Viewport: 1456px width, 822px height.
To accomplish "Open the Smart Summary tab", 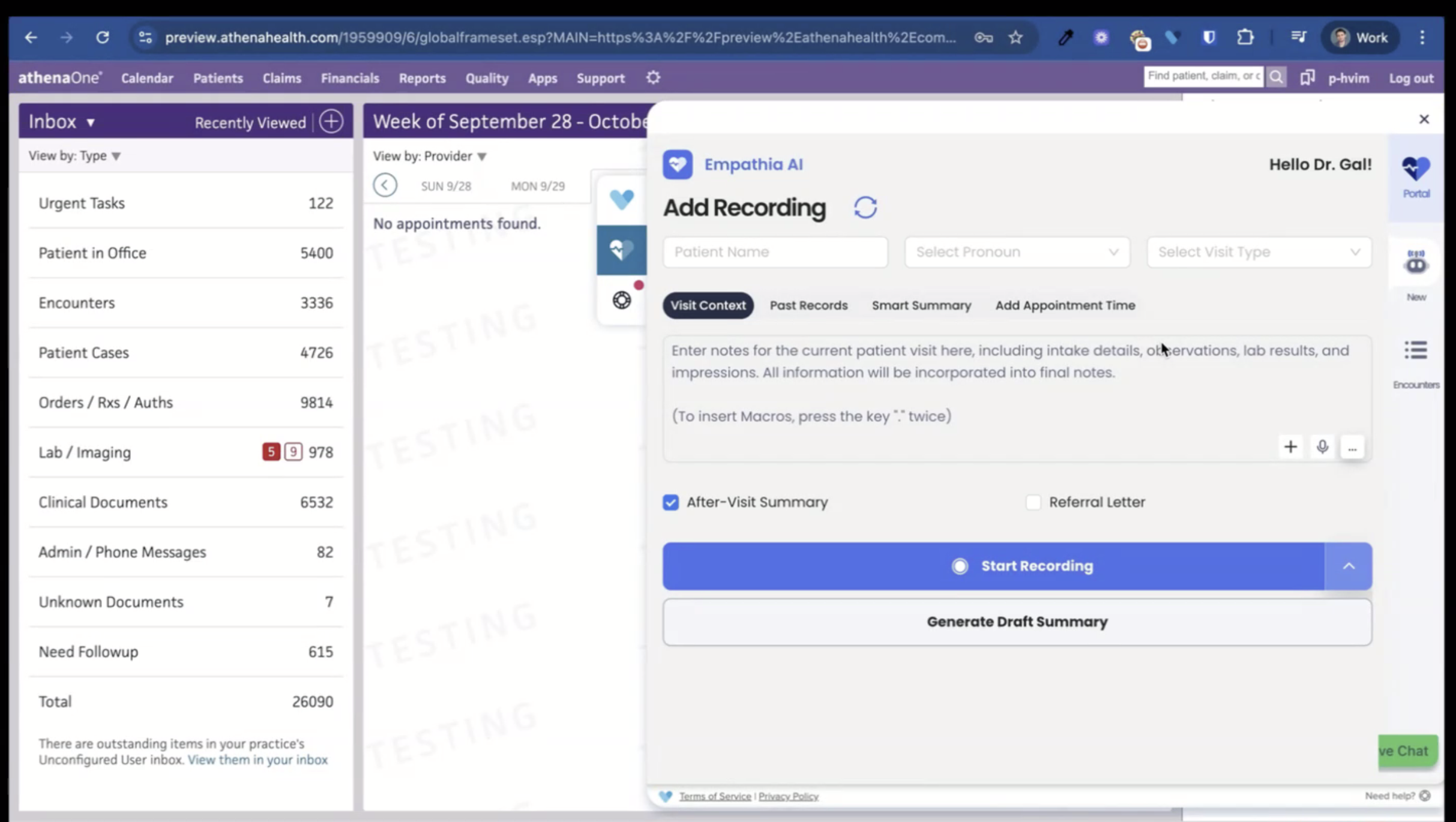I will [921, 305].
